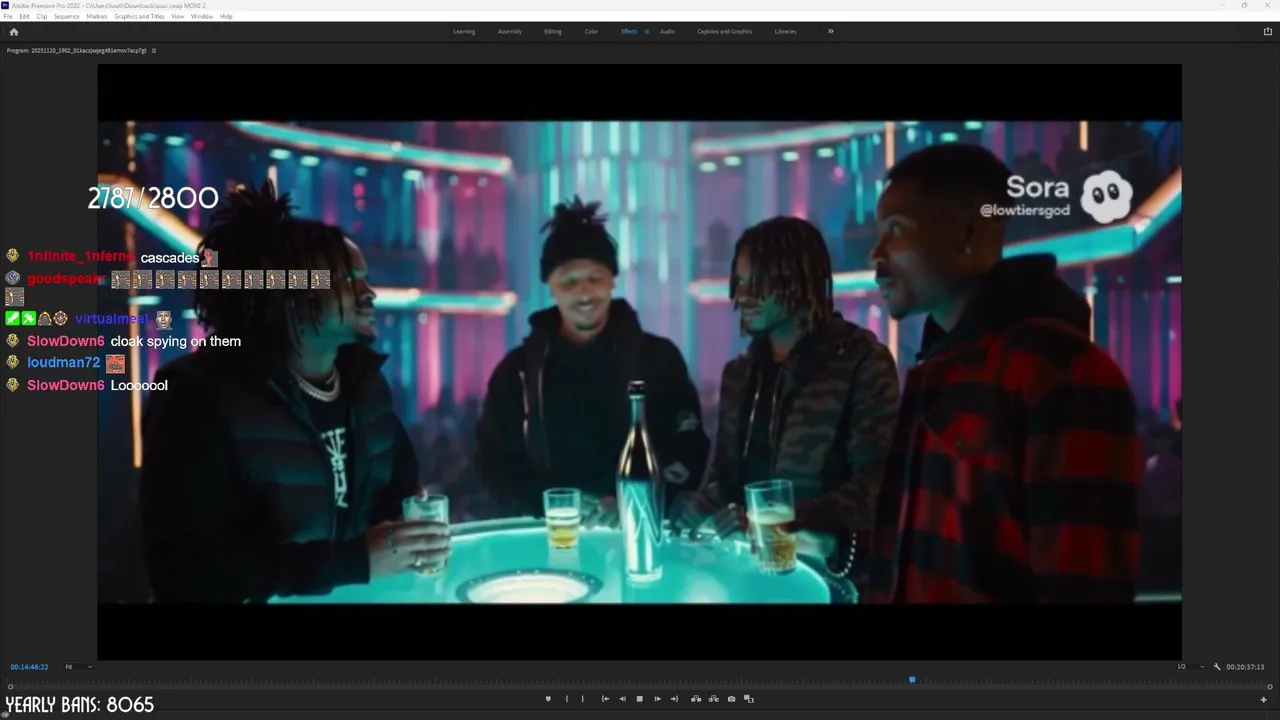
Task: Click the Extract icon
Action: pyautogui.click(x=713, y=699)
